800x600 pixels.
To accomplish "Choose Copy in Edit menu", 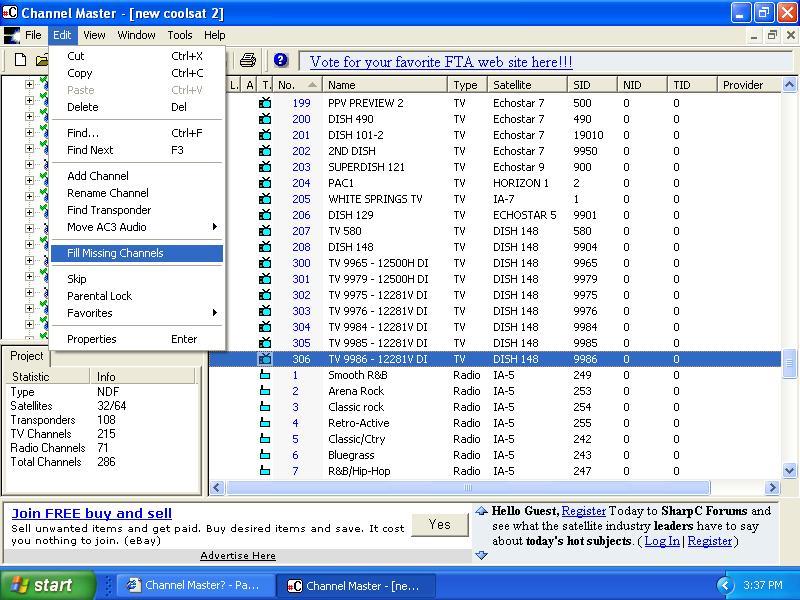I will coord(137,73).
